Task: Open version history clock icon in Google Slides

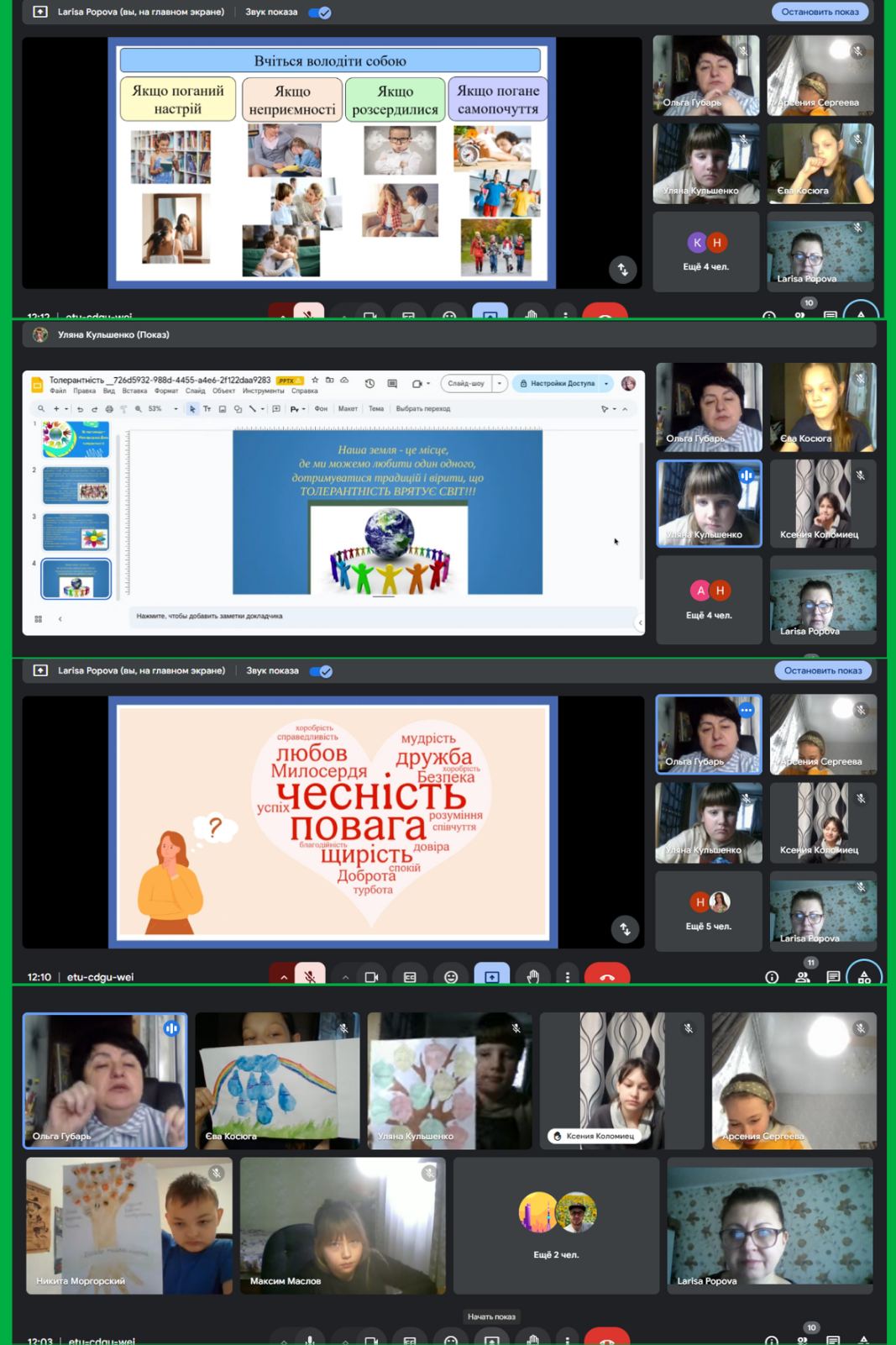Action: 369,384
